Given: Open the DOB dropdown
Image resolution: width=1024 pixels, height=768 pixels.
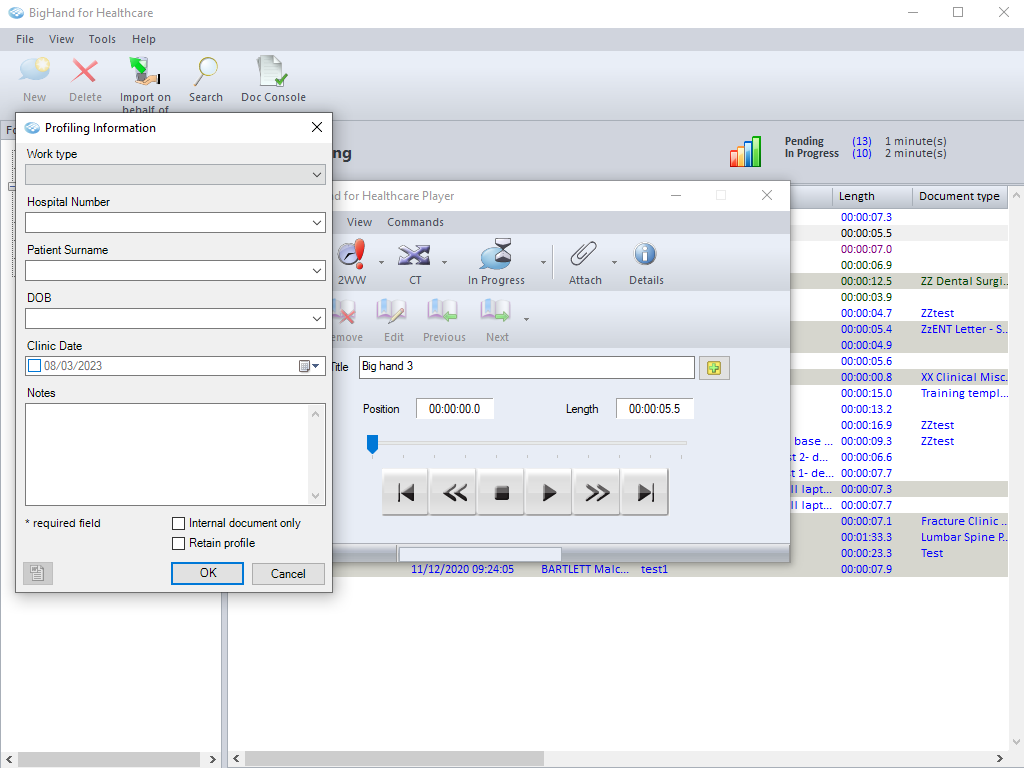Looking at the screenshot, I should tap(317, 319).
